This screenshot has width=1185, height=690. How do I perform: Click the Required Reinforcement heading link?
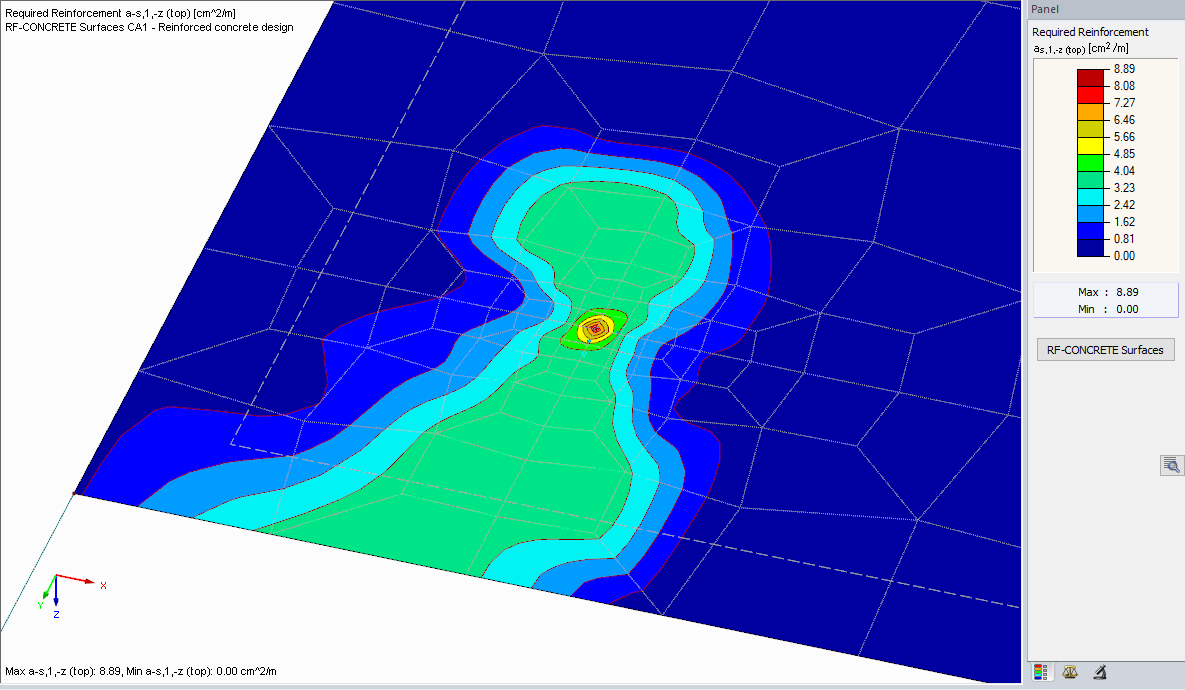click(1089, 31)
